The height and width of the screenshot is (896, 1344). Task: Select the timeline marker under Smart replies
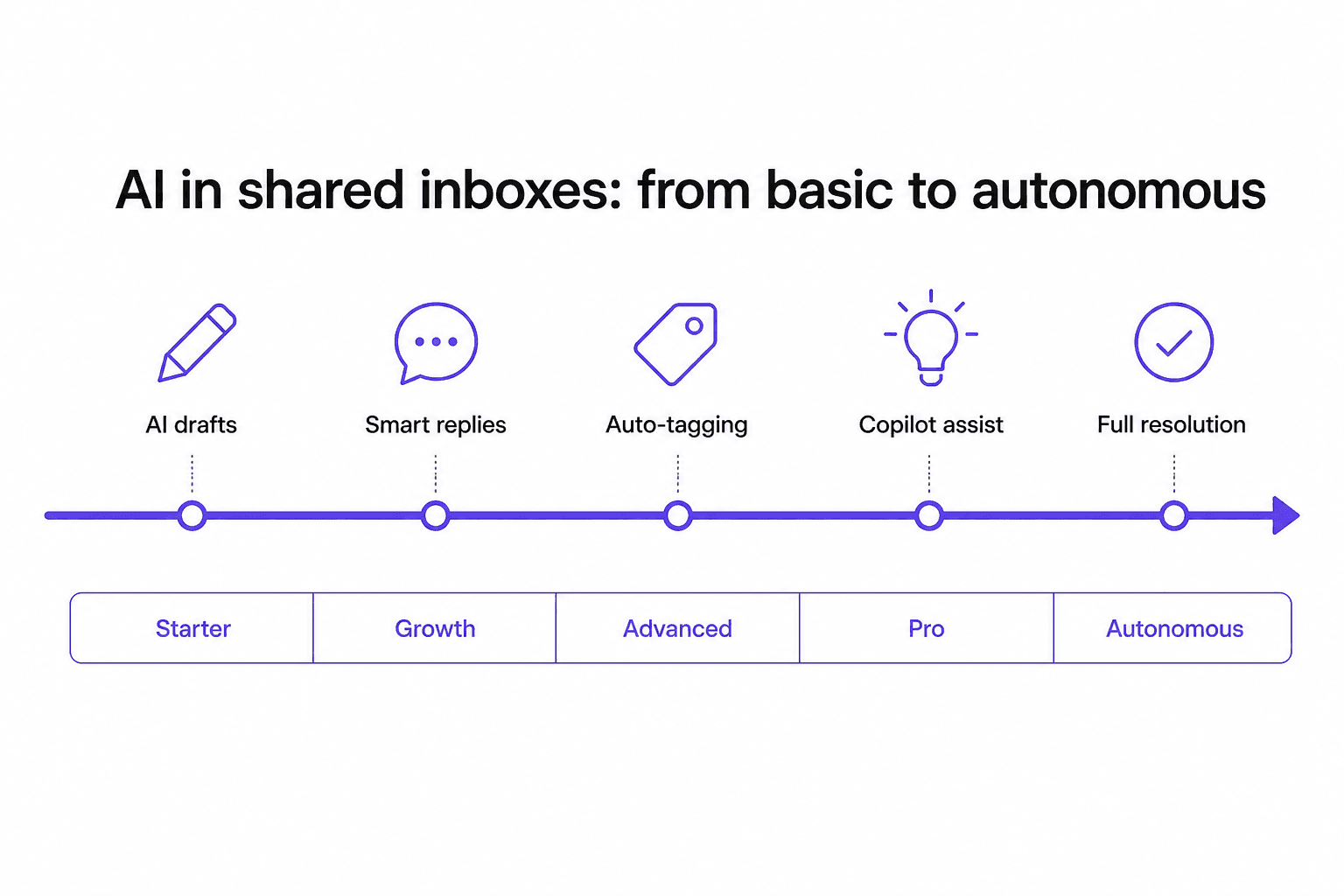click(x=435, y=515)
